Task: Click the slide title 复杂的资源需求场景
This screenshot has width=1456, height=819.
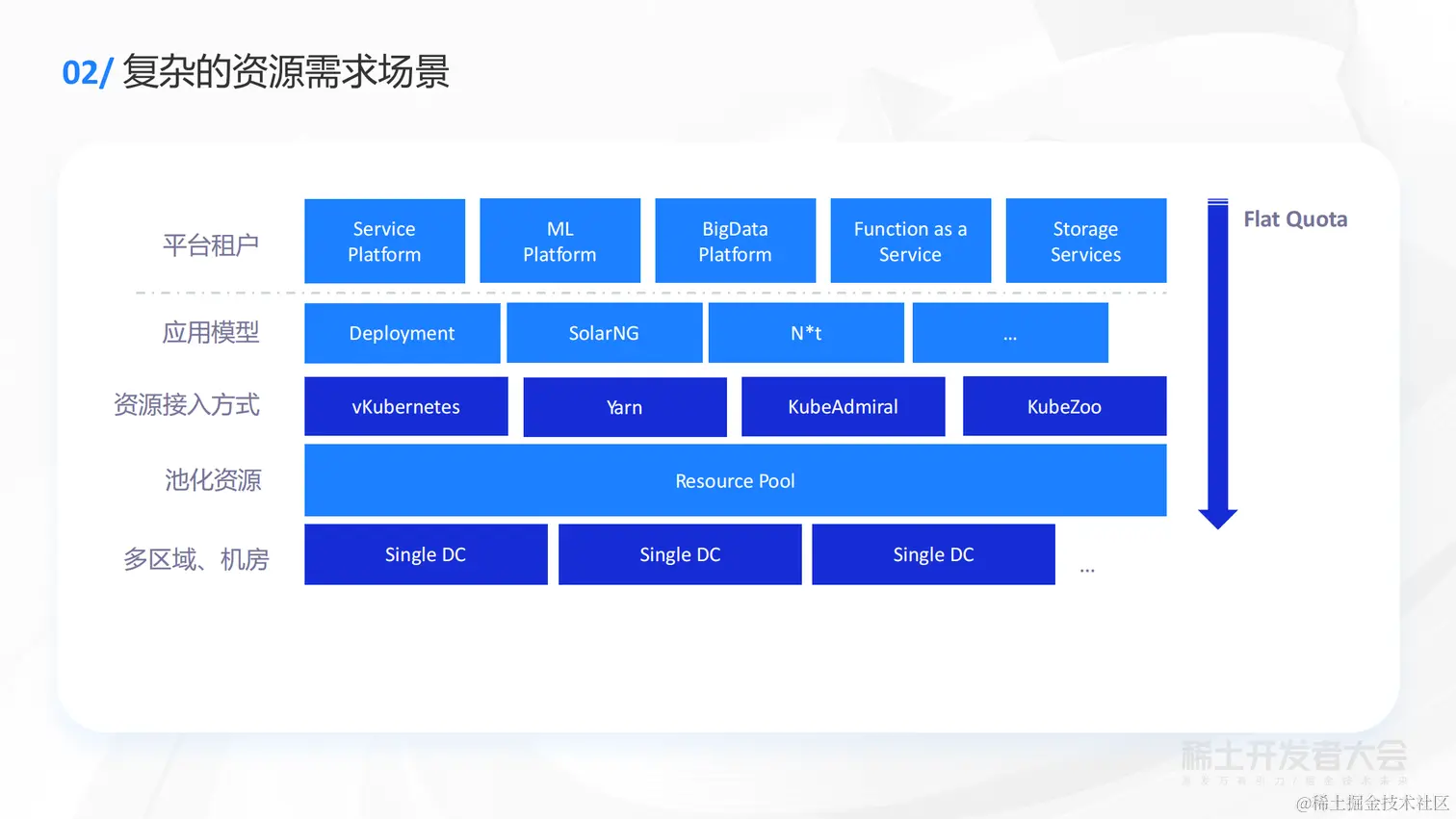Action: [x=286, y=72]
